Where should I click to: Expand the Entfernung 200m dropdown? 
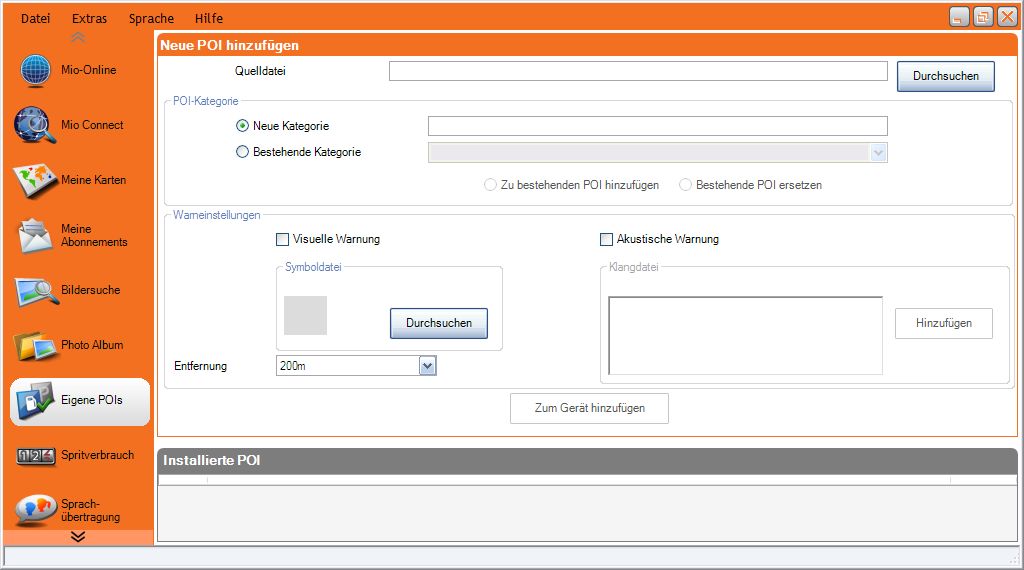(427, 366)
